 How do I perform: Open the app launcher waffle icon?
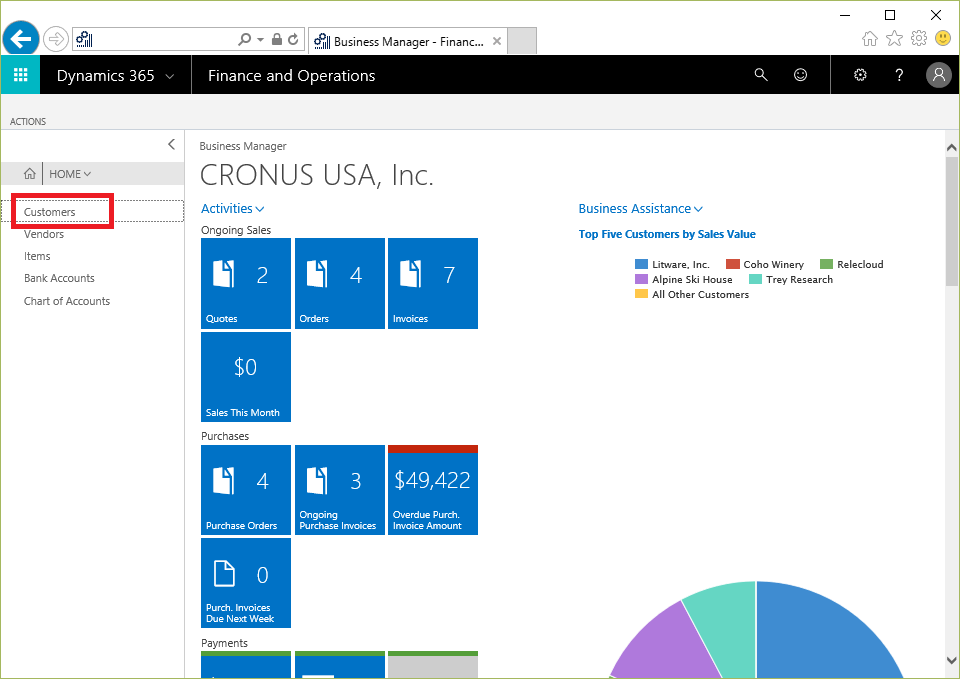20,75
